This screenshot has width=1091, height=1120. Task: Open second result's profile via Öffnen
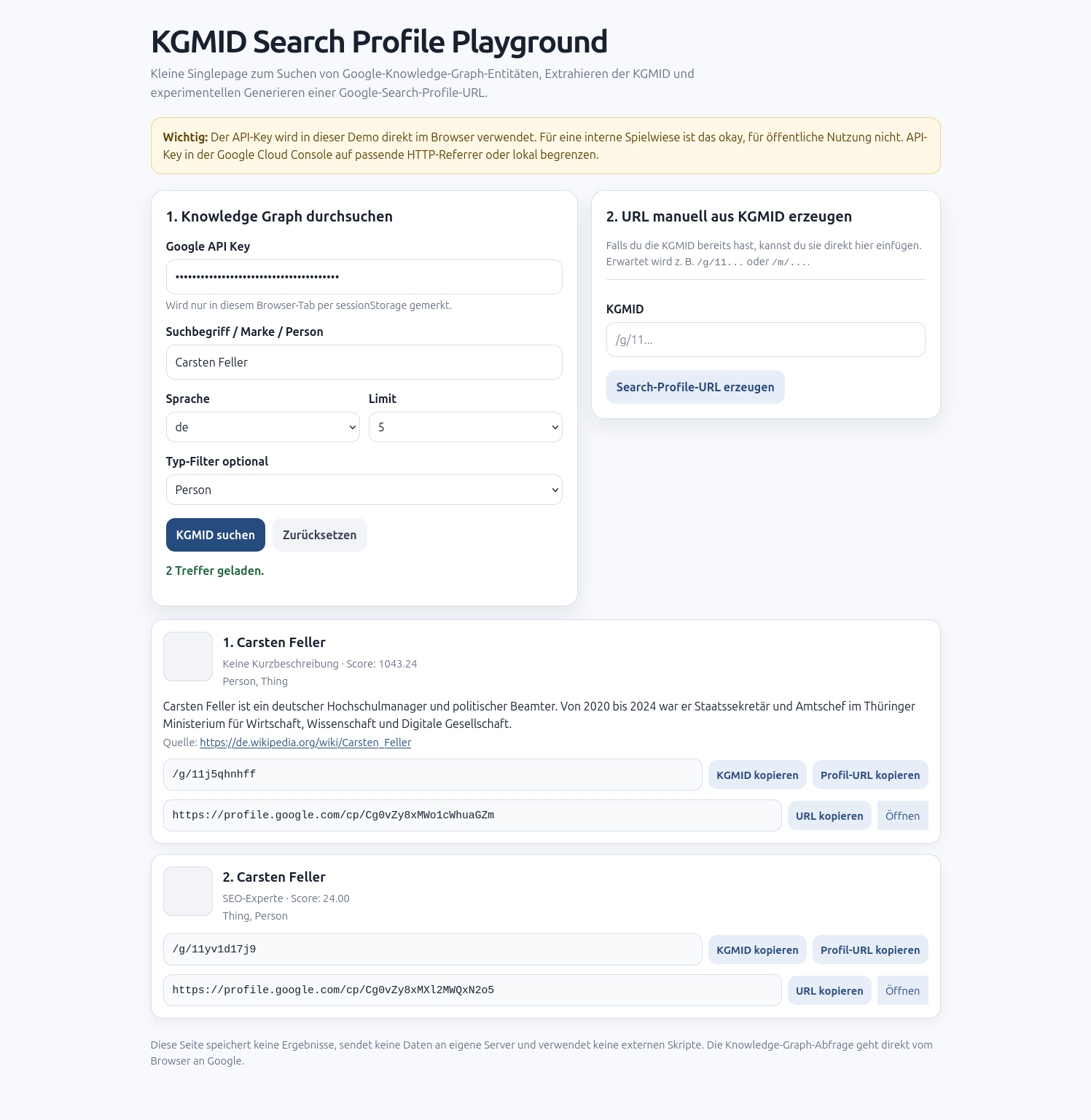[x=902, y=990]
